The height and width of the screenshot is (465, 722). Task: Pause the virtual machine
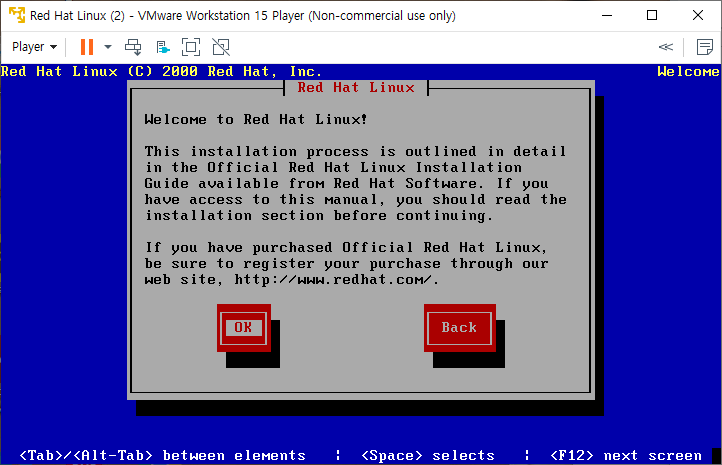point(87,47)
